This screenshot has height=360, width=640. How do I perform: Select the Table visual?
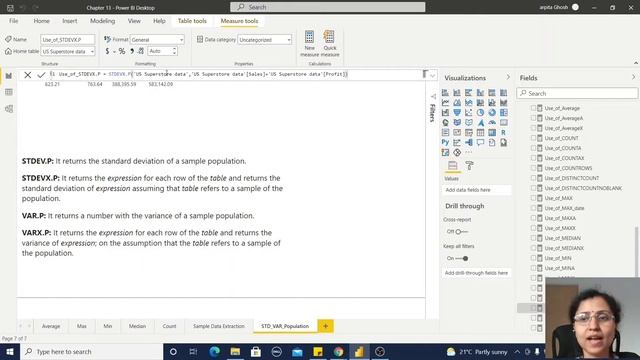pyautogui.click(x=480, y=133)
